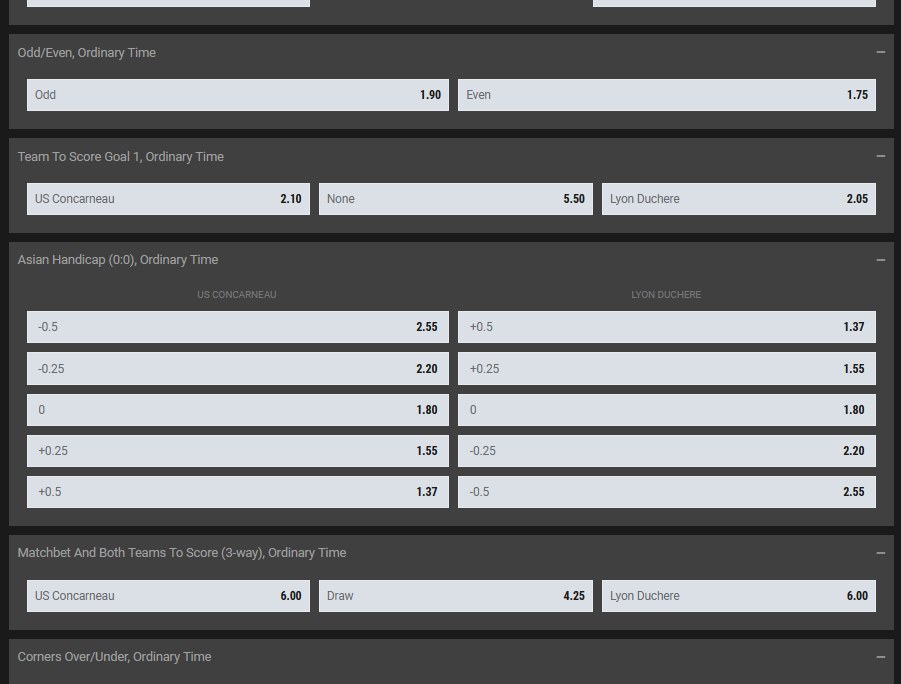Click the Odd/Even, Ordinary Time heading
The height and width of the screenshot is (684, 901).
[x=87, y=53]
